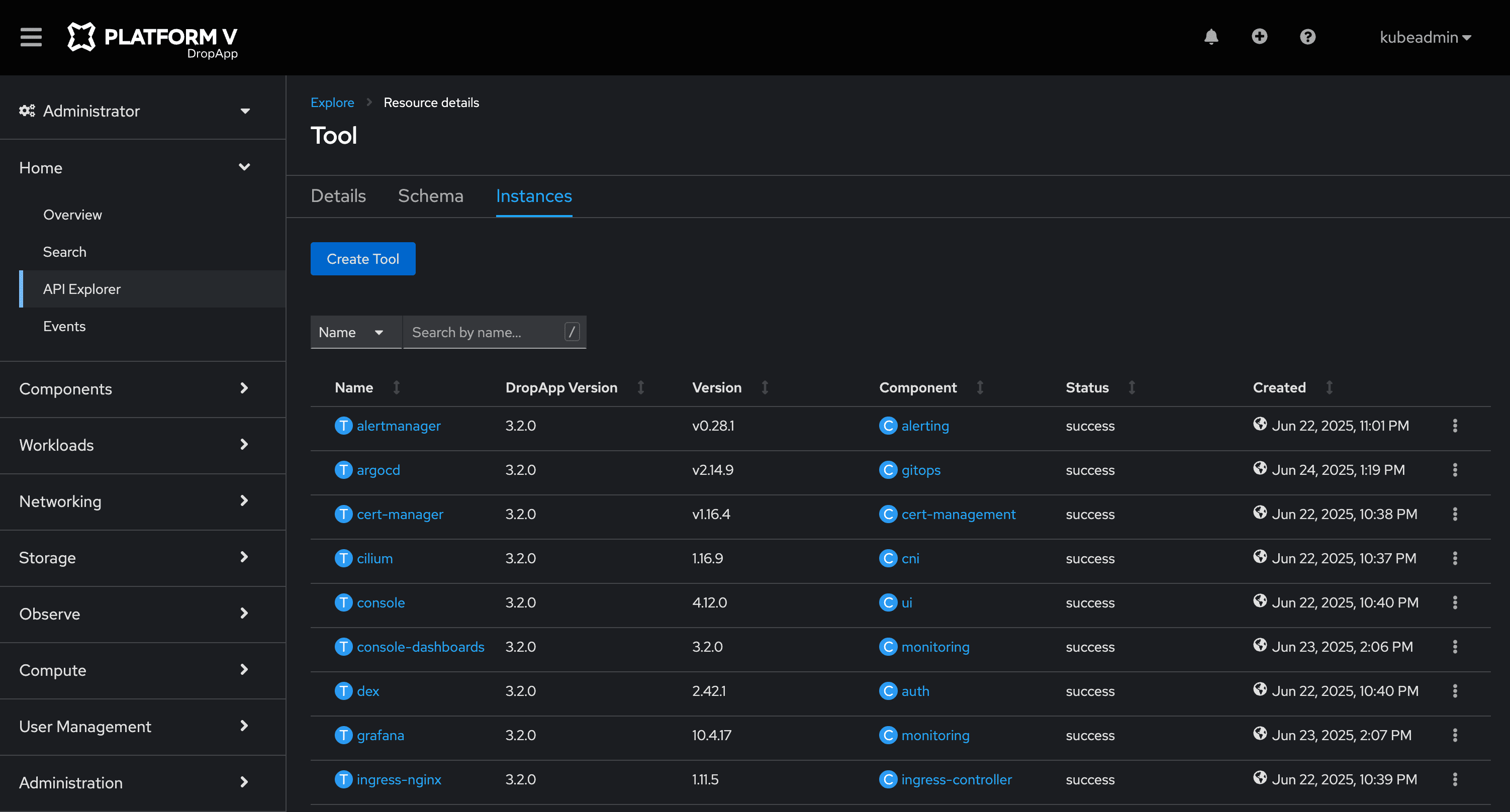
Task: Open the auth component link
Action: [x=915, y=691]
